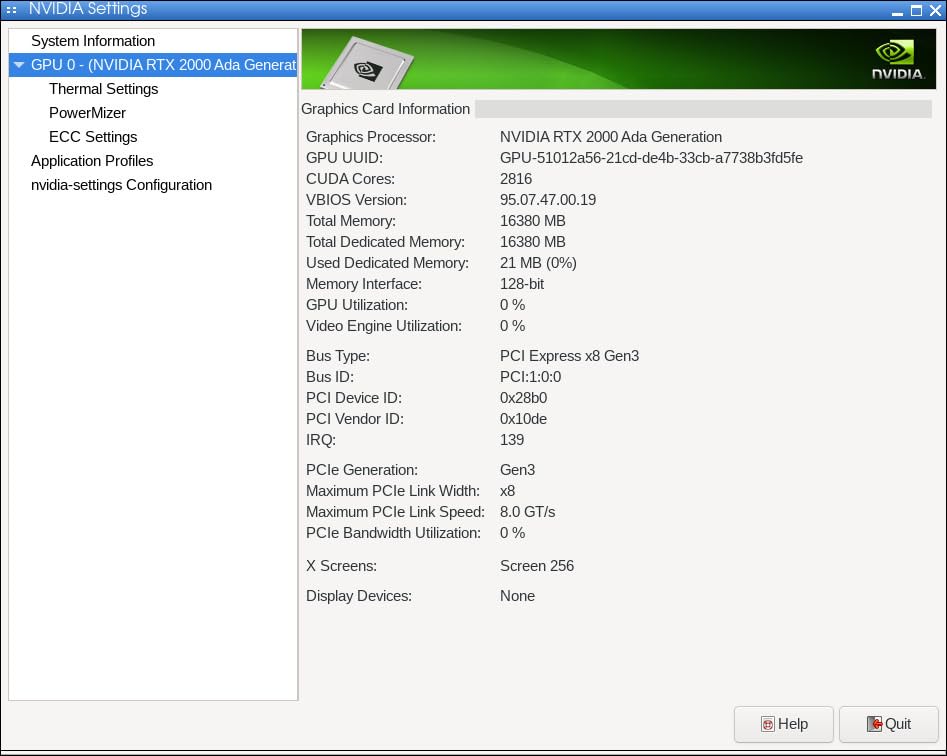Click Display Devices value None
947x756 pixels.
point(517,597)
